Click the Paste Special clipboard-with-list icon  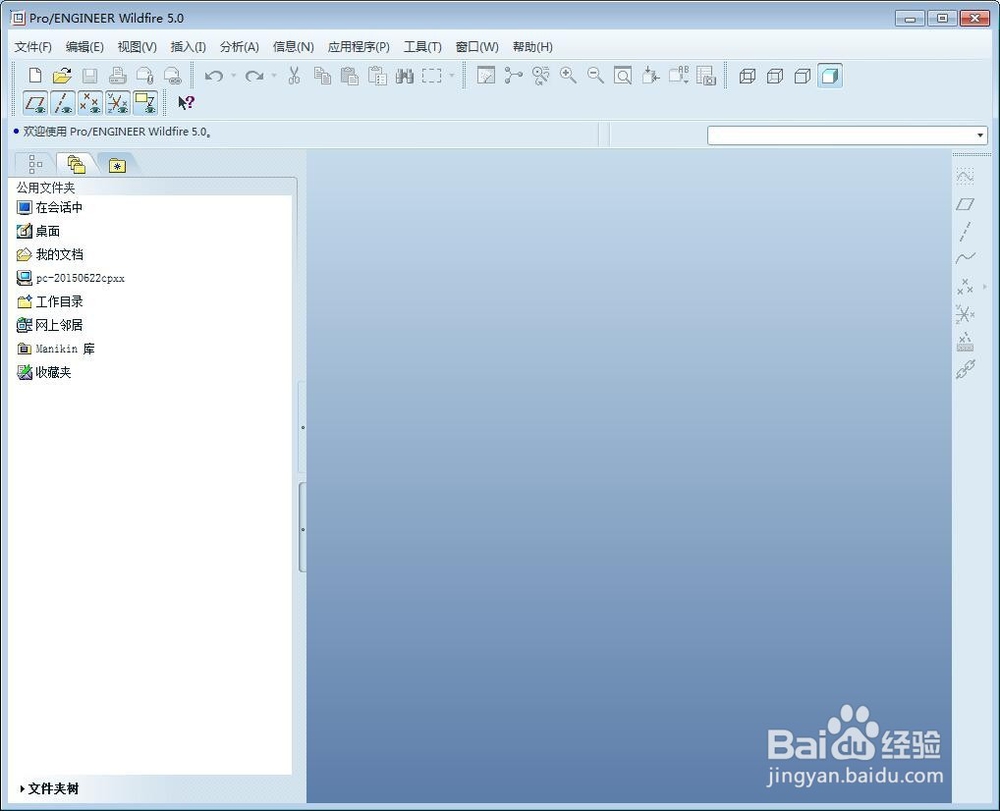(377, 76)
